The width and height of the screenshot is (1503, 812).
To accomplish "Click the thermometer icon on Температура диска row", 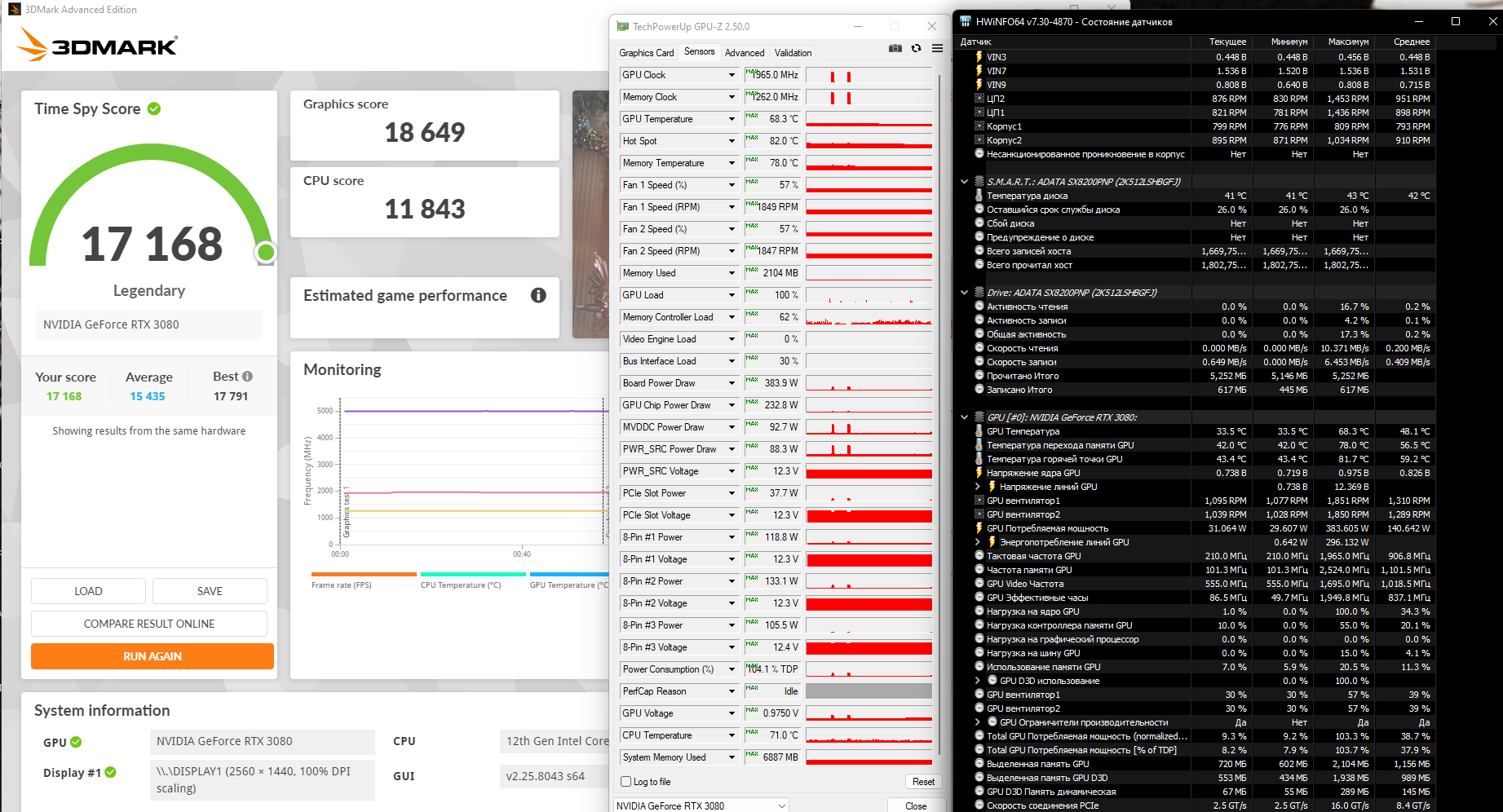I will click(979, 196).
